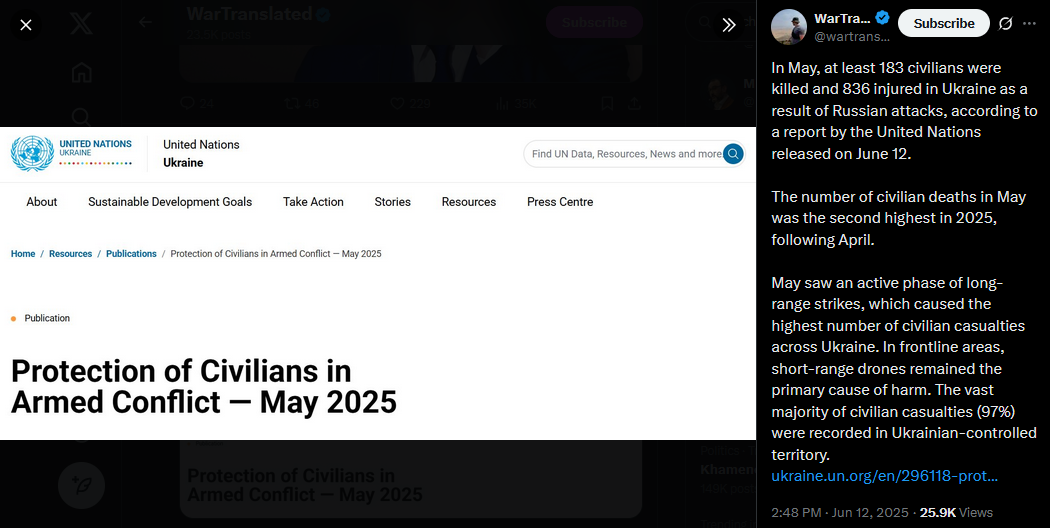Viewport: 1050px width, 528px height.
Task: Click breadcrumb text Protection of Civilians in Armed Conflict
Action: point(276,254)
